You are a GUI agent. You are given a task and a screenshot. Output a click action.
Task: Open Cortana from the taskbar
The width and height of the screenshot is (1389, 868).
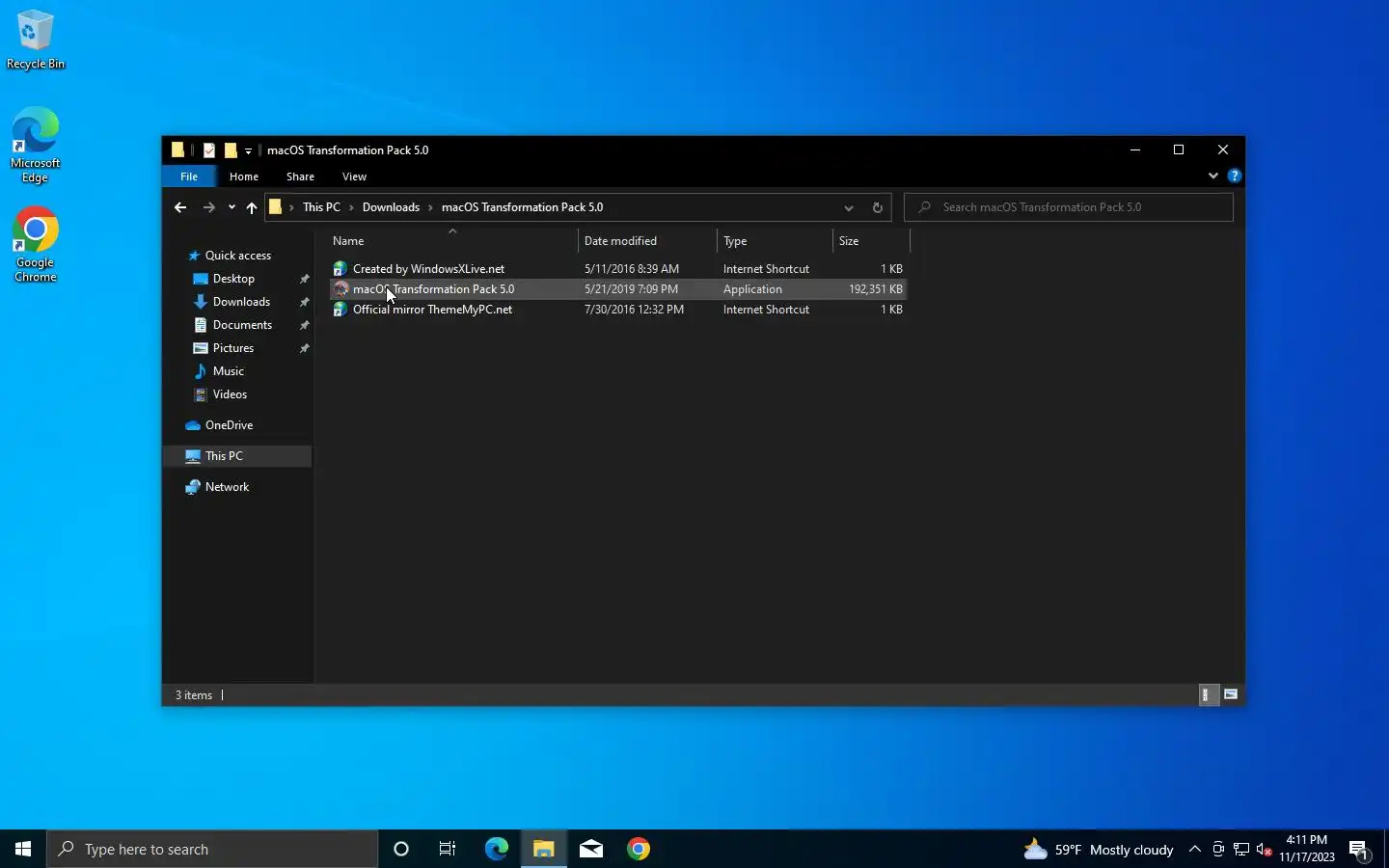pyautogui.click(x=401, y=849)
